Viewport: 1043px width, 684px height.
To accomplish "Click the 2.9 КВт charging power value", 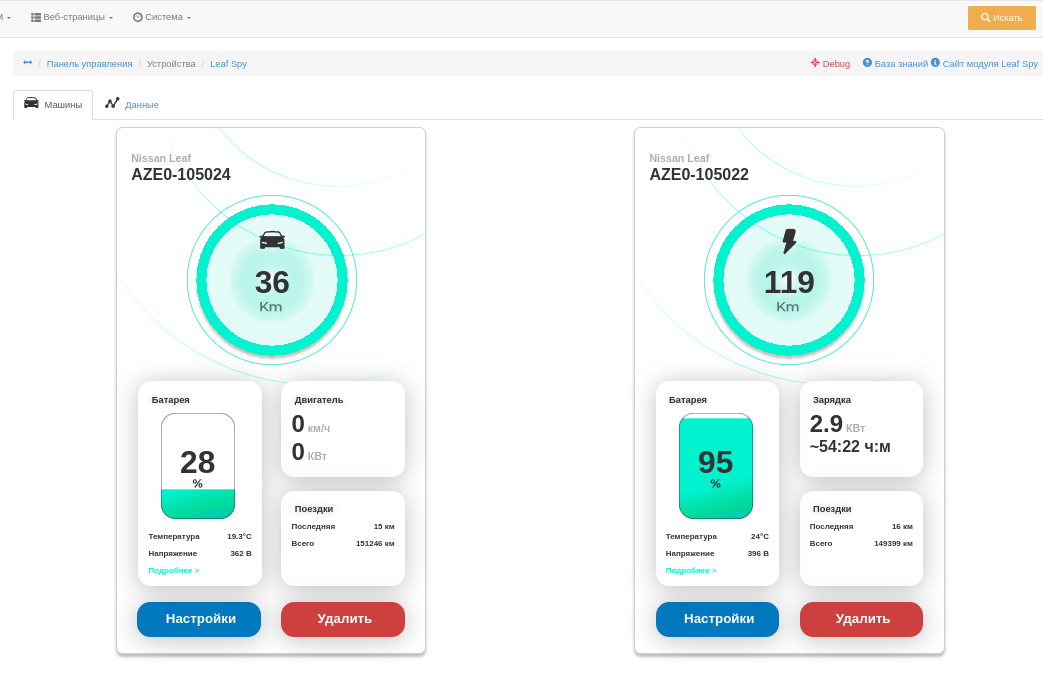I will (837, 425).
